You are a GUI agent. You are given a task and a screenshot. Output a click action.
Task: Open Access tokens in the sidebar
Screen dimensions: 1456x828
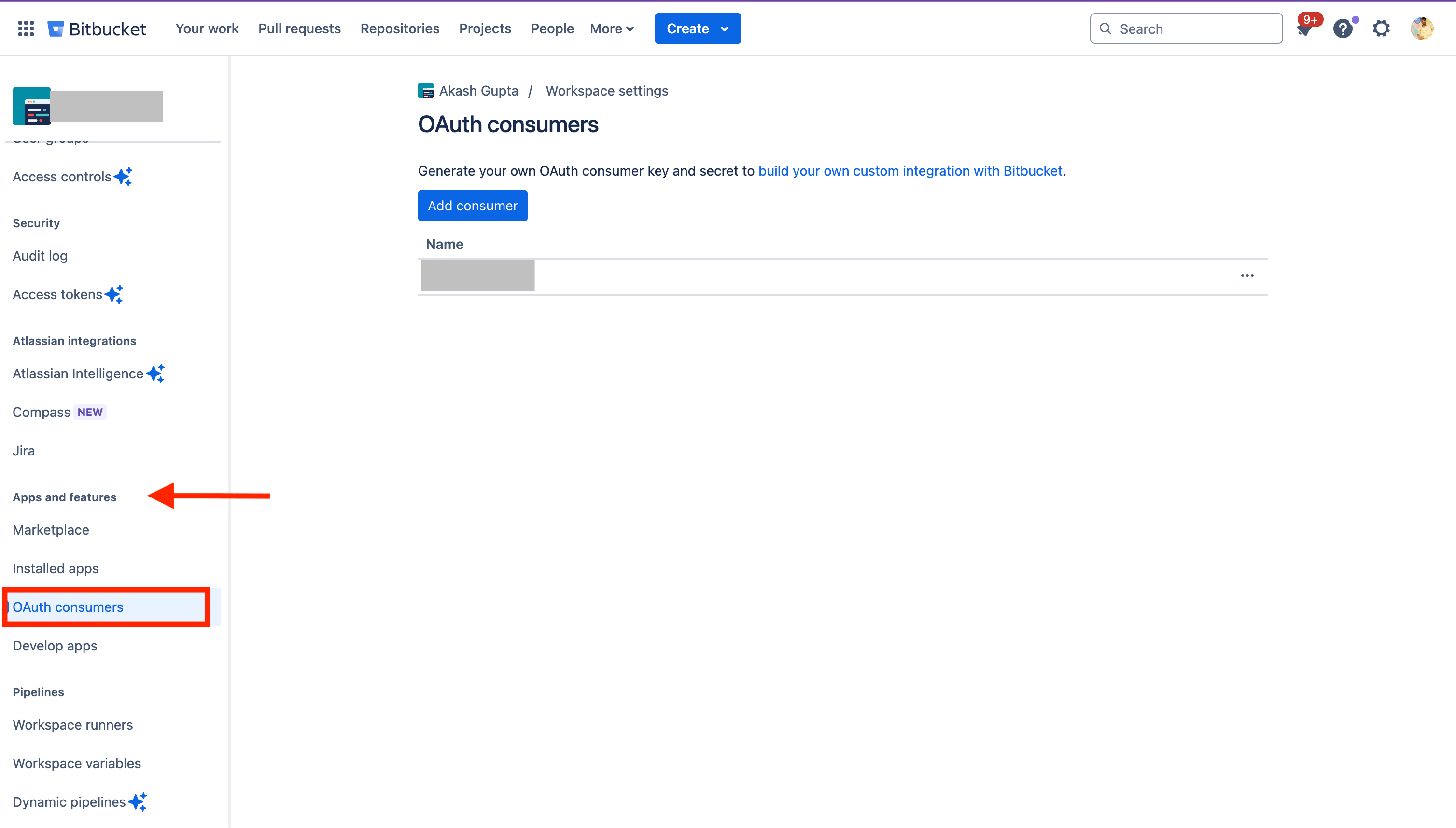[x=57, y=294]
